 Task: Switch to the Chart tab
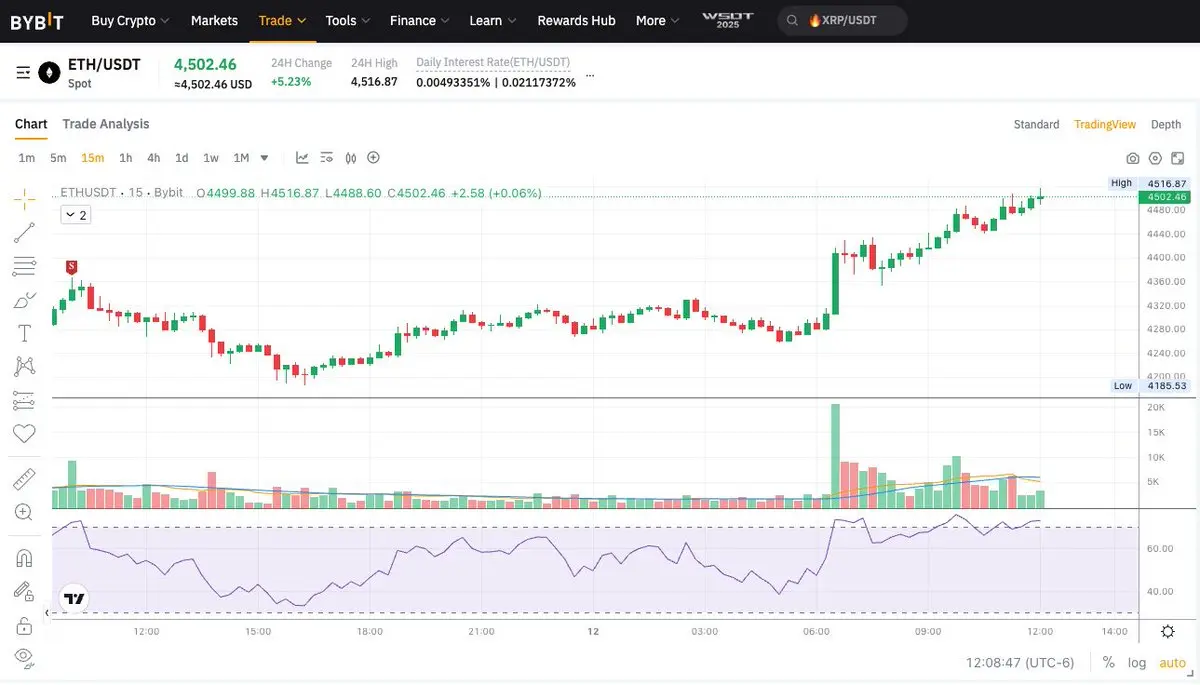click(31, 124)
